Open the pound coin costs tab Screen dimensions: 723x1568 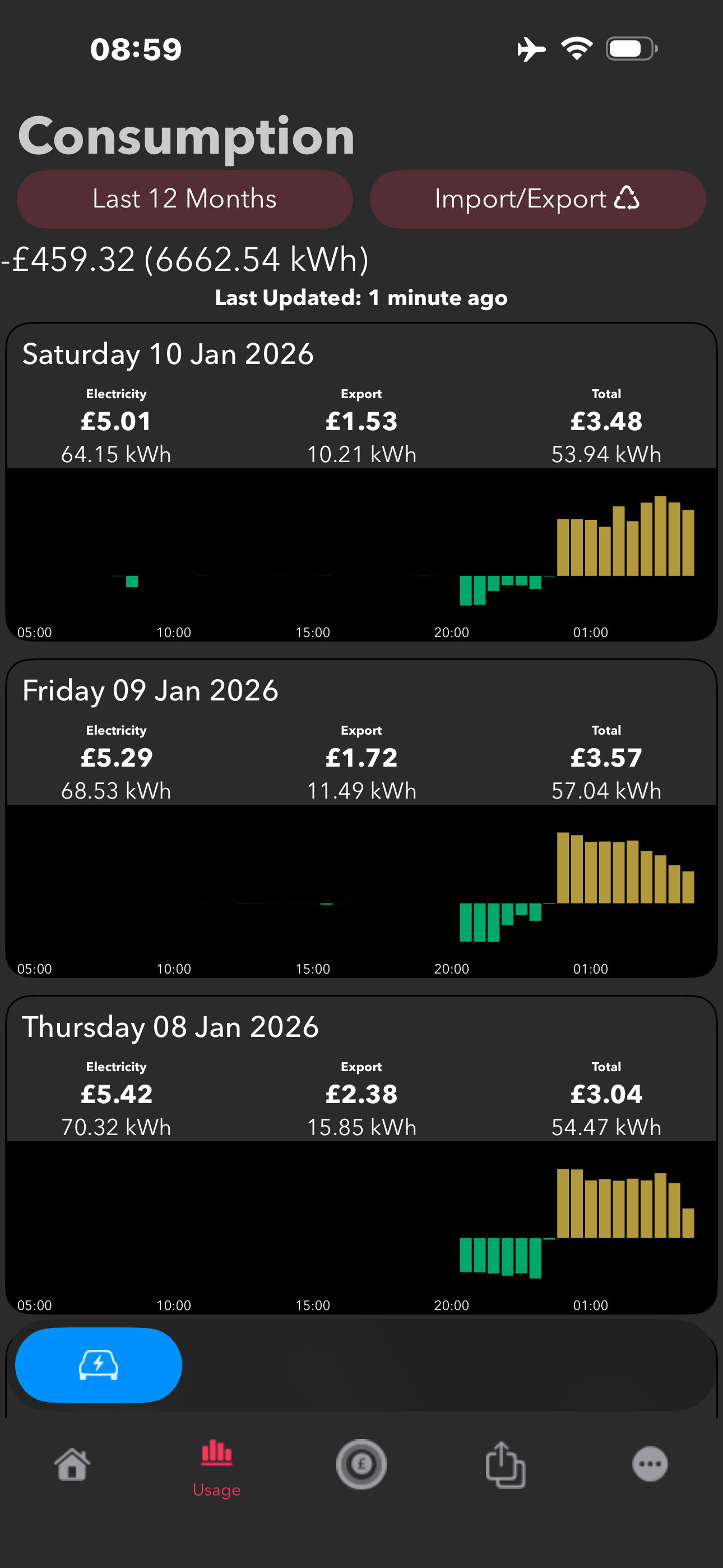[x=361, y=1464]
